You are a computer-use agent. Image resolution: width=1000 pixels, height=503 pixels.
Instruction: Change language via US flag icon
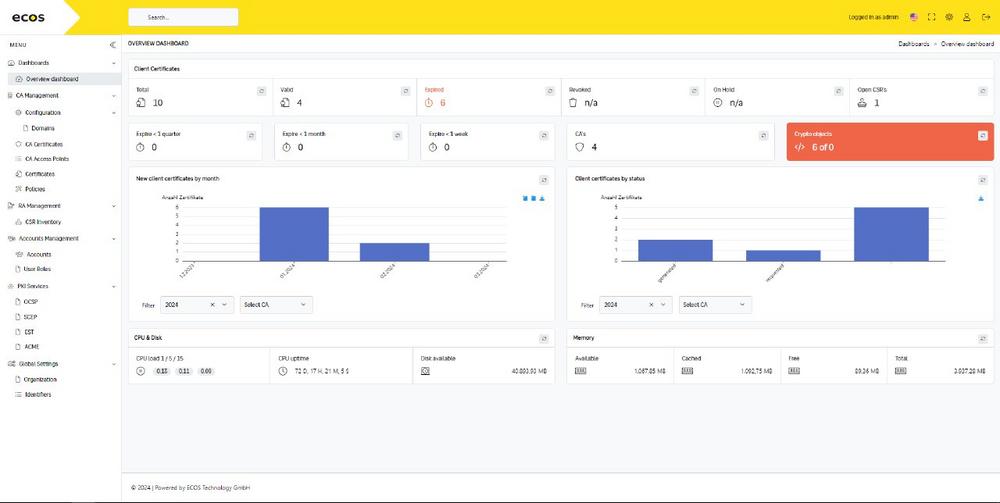click(914, 17)
